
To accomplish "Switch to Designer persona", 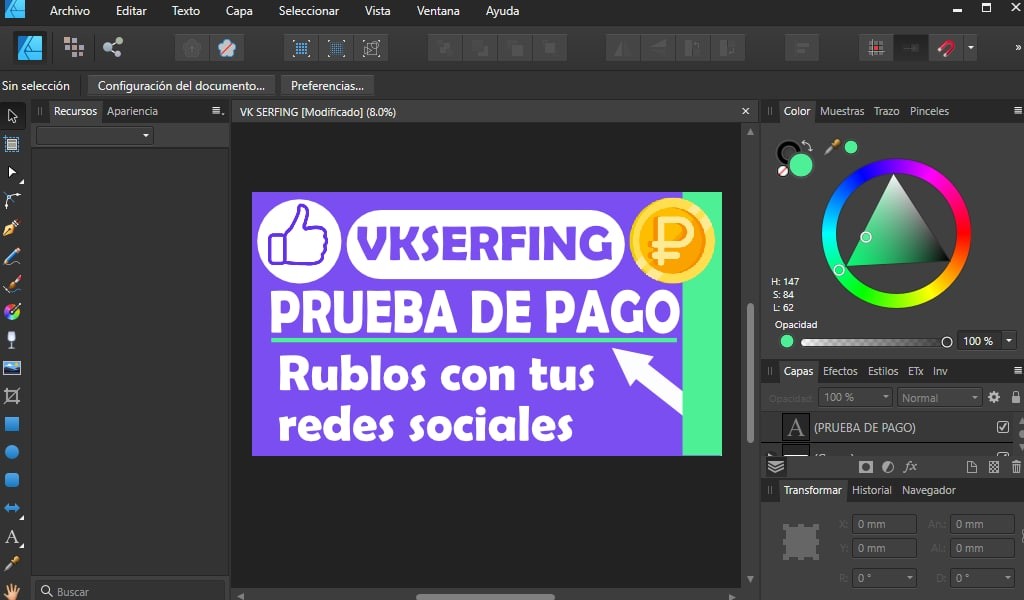I will click(x=30, y=48).
